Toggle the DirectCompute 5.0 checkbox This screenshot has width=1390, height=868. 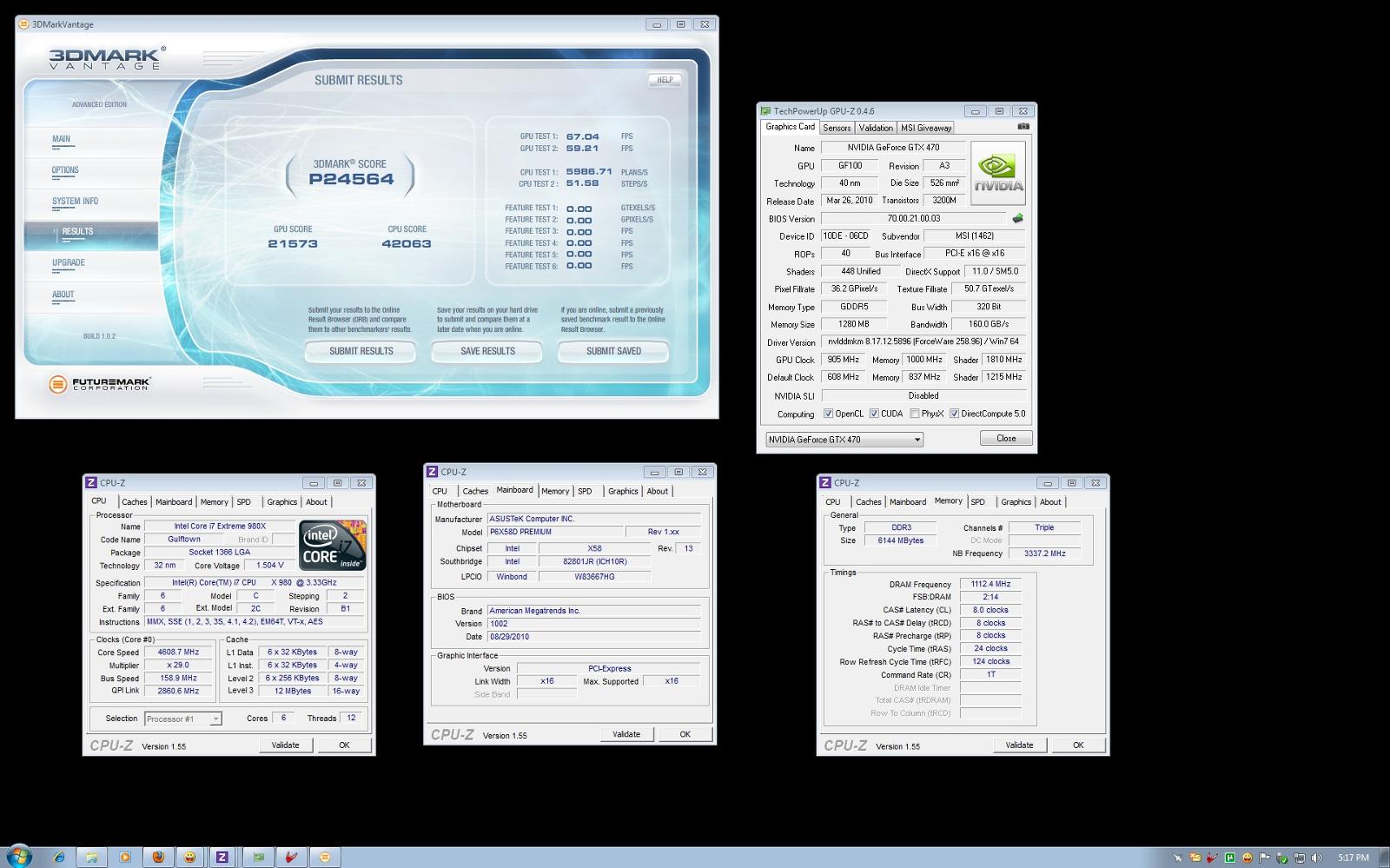pos(954,414)
